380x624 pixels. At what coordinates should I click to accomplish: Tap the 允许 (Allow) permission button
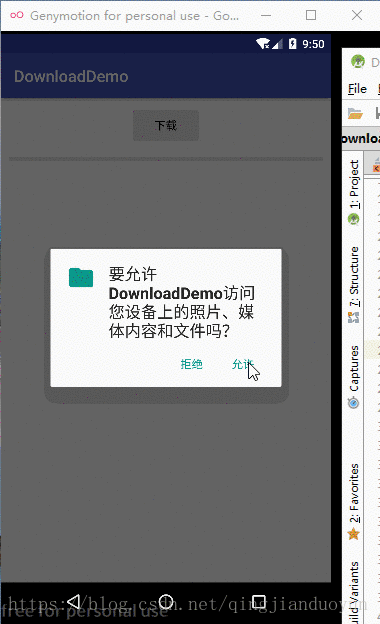(242, 364)
